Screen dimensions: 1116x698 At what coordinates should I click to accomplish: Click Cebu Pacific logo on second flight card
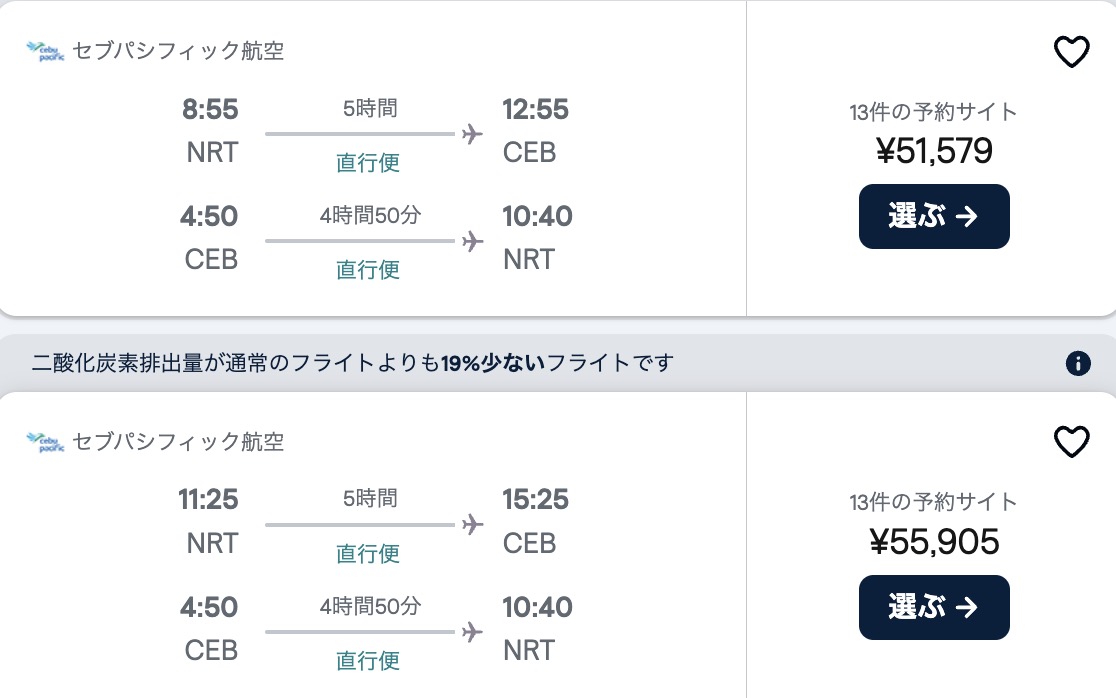pyautogui.click(x=46, y=442)
